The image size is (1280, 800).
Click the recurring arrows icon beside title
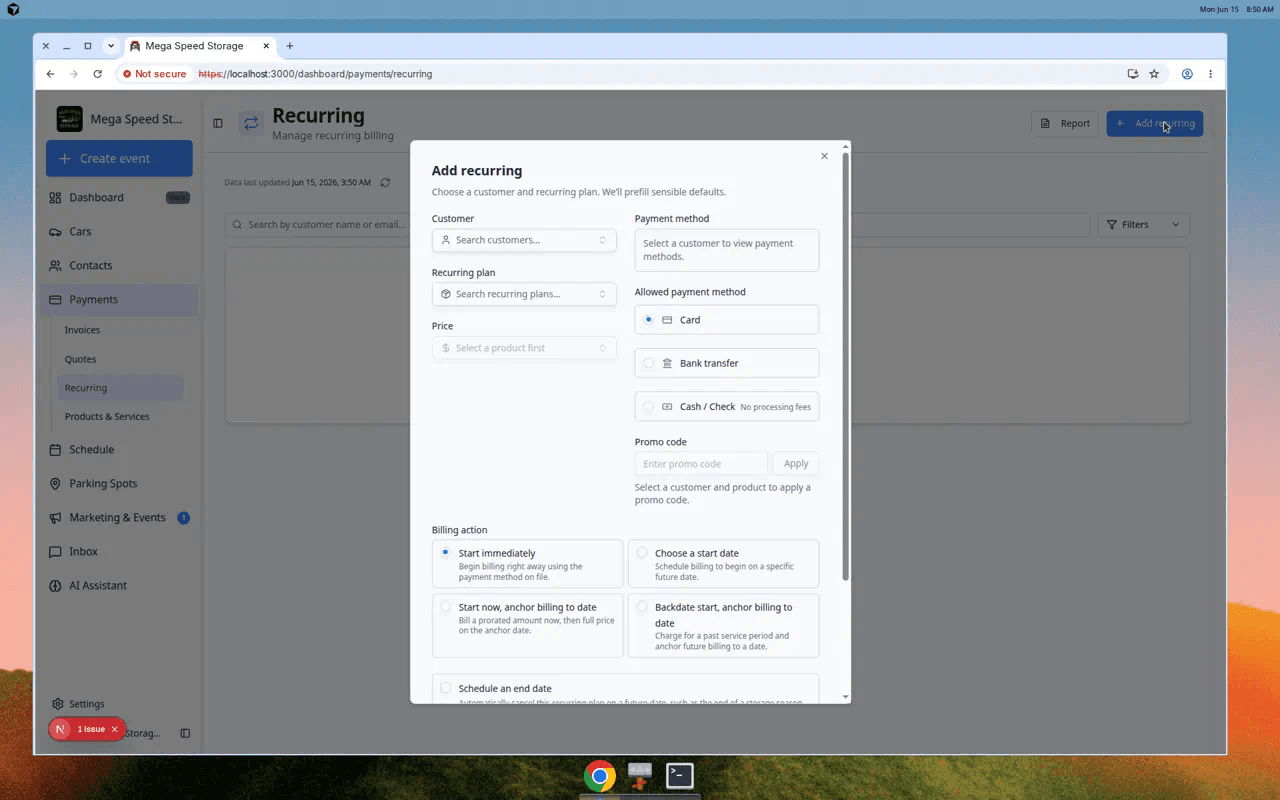pyautogui.click(x=251, y=123)
